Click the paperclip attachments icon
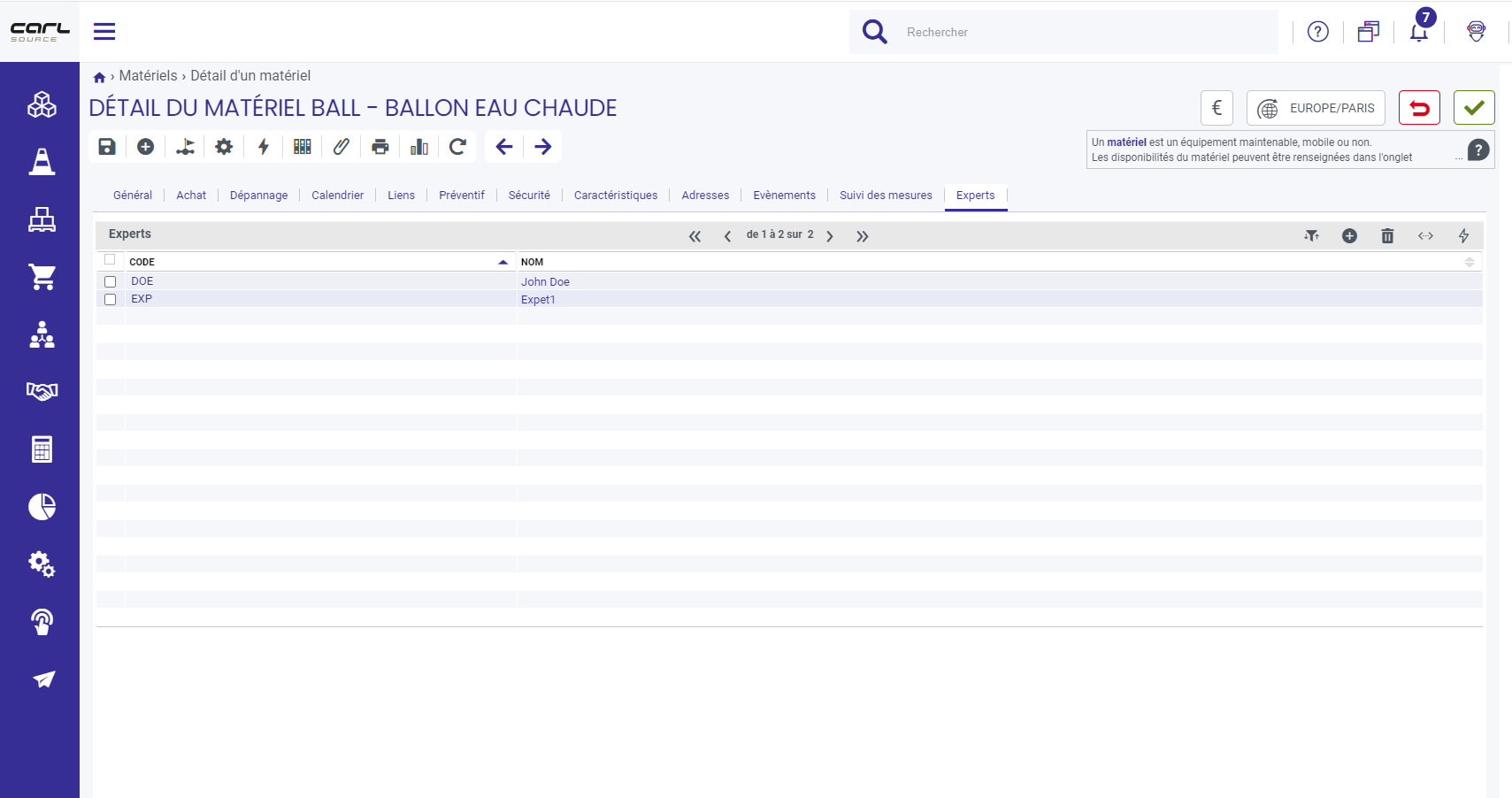1512x798 pixels. [x=342, y=147]
